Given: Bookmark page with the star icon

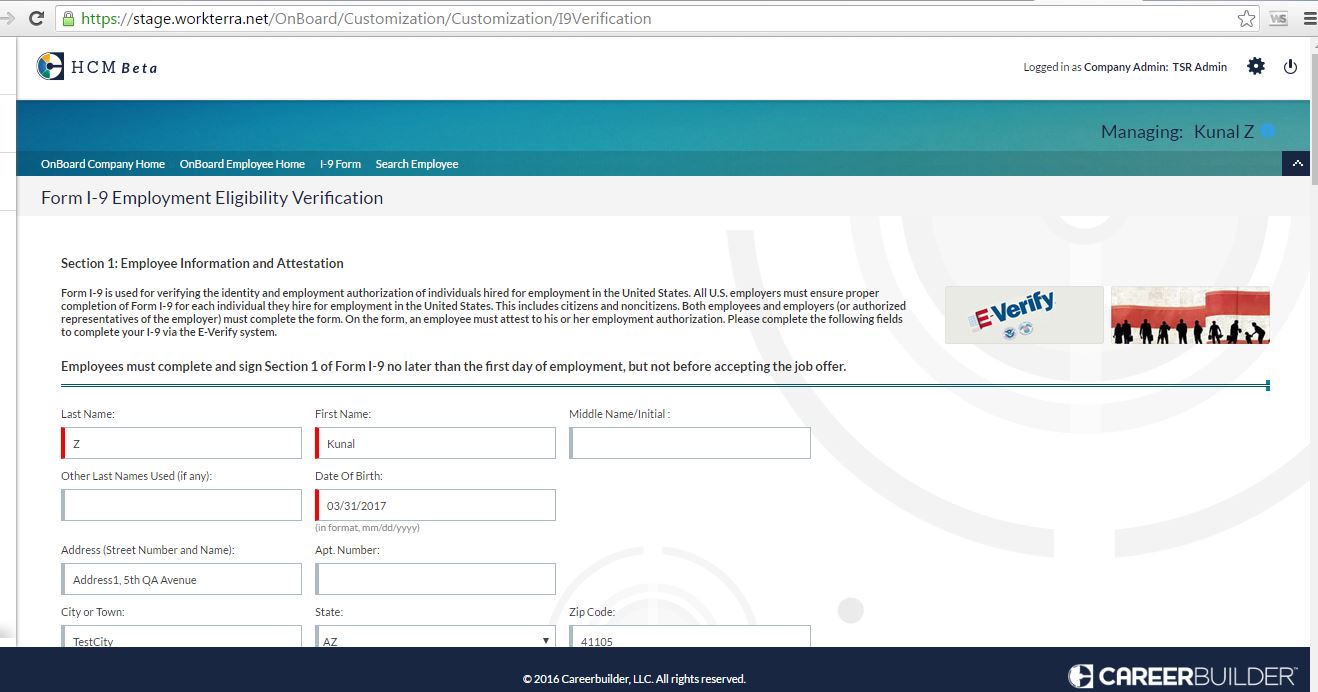Looking at the screenshot, I should click(x=1246, y=18).
